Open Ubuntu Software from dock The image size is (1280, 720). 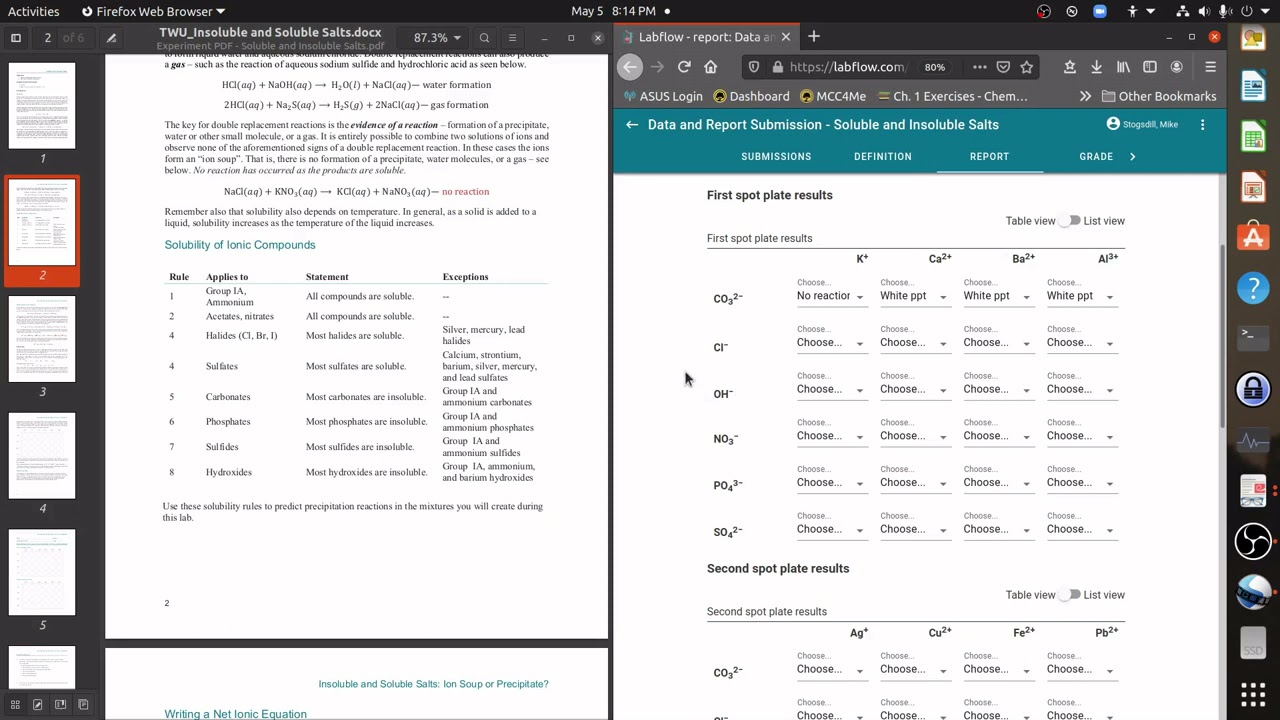point(1253,238)
